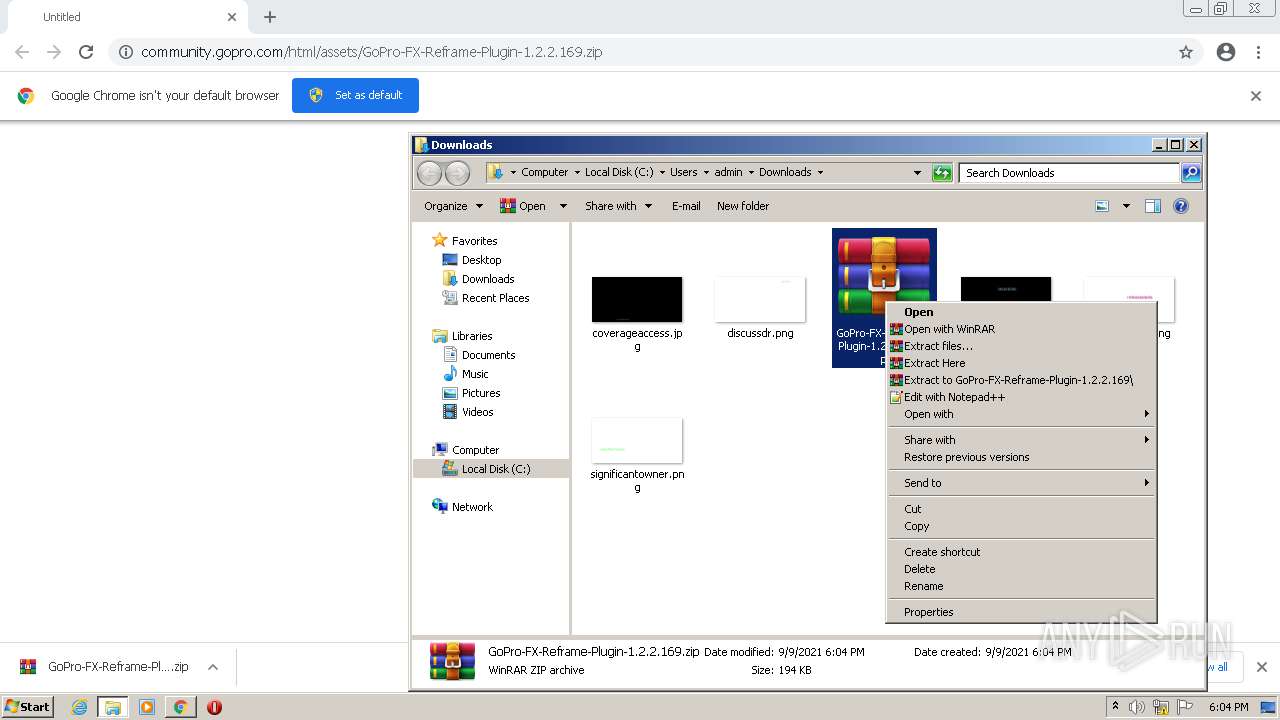Click Open in the Explorer toolbar
This screenshot has width=1280, height=720.
(523, 206)
